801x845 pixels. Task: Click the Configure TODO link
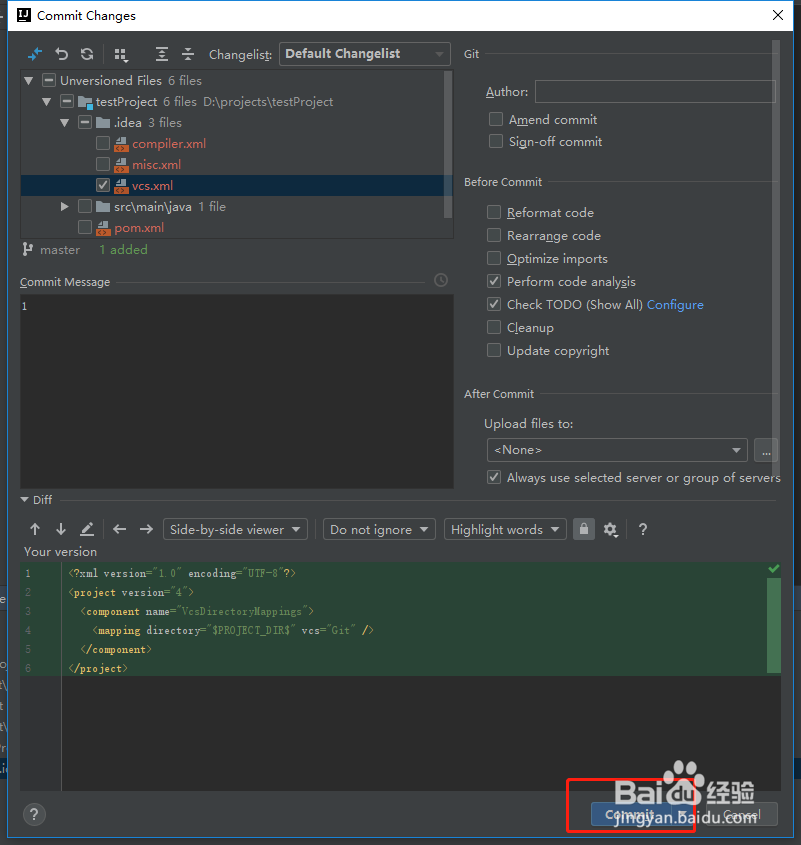[x=675, y=304]
